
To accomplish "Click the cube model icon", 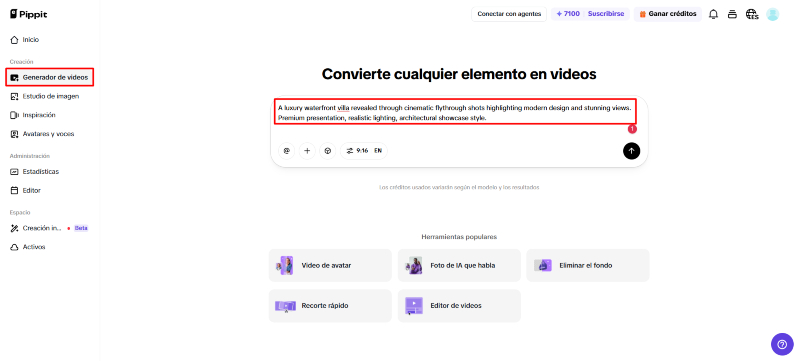I will pos(328,151).
